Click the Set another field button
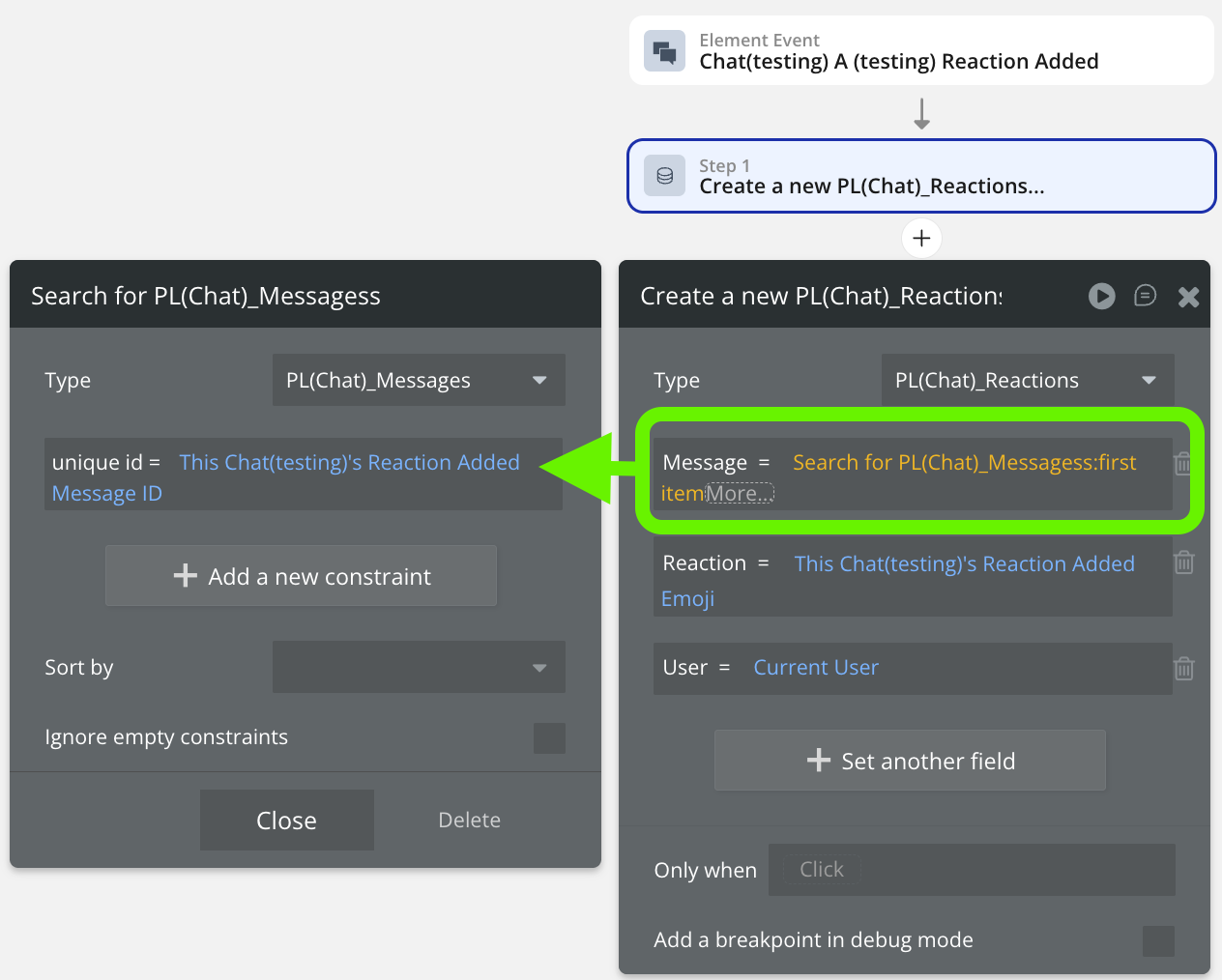 coord(910,761)
